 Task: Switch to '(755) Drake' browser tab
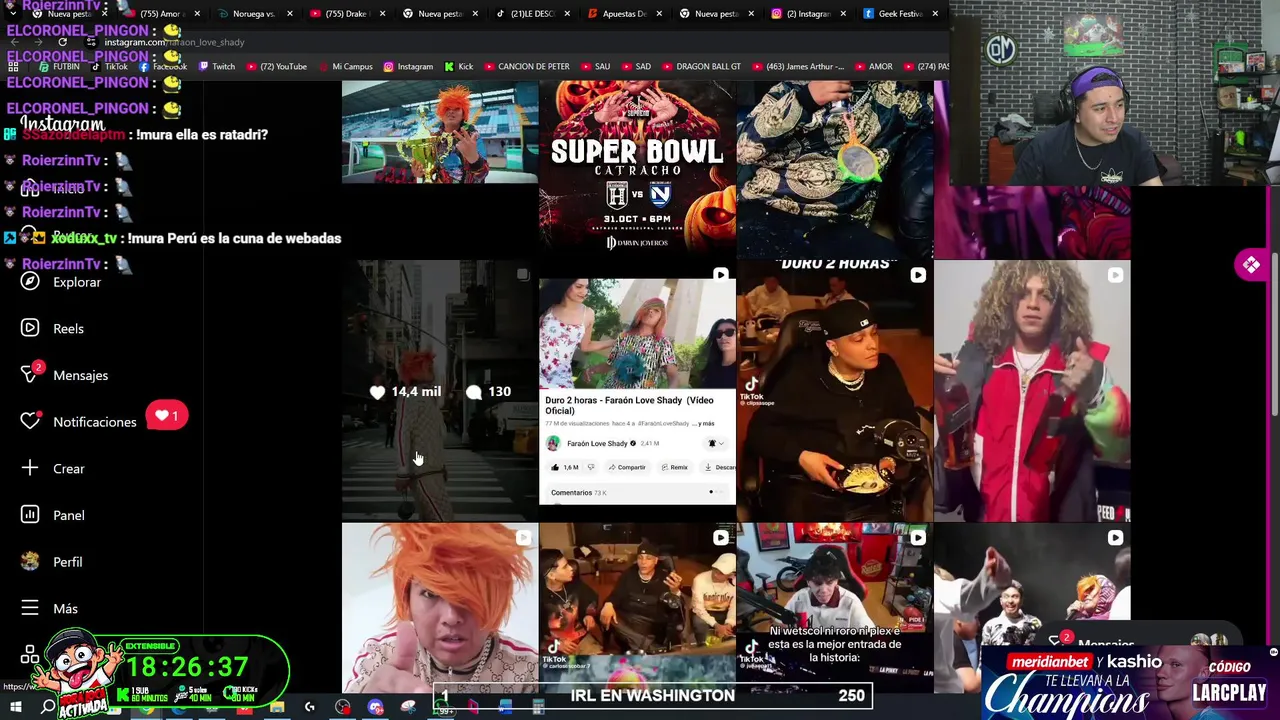point(346,14)
